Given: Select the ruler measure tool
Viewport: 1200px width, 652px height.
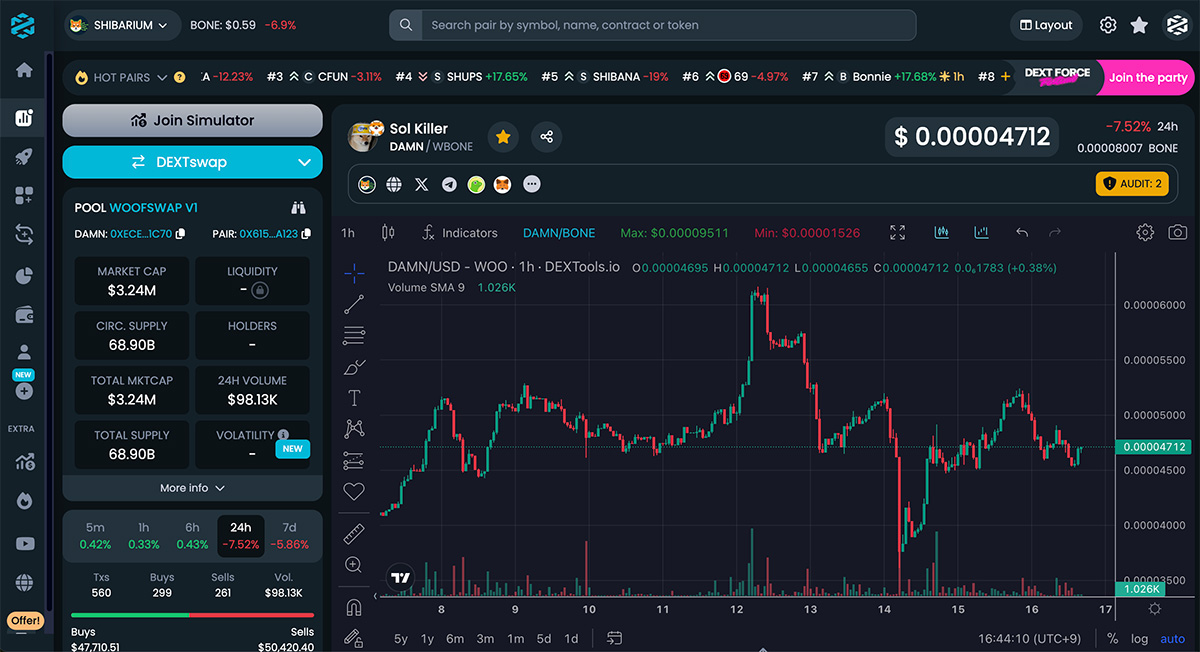Looking at the screenshot, I should tap(354, 533).
